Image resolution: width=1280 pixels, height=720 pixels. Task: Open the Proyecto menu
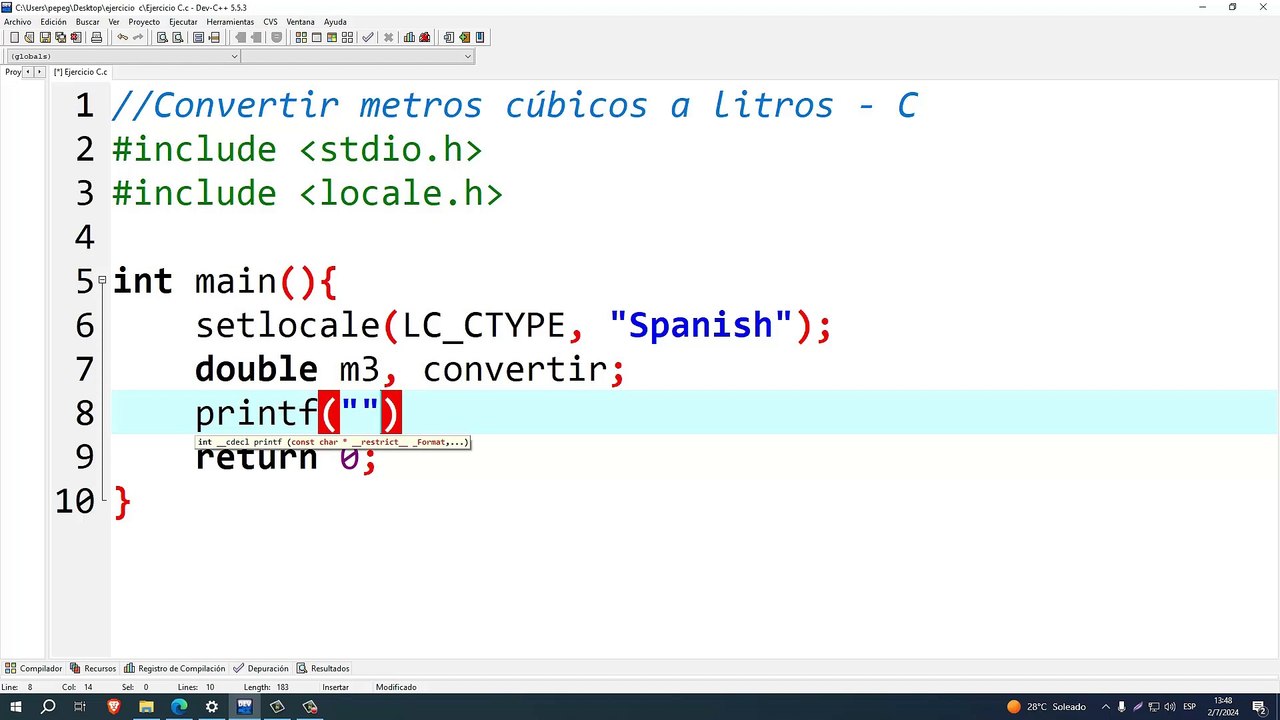tap(144, 21)
